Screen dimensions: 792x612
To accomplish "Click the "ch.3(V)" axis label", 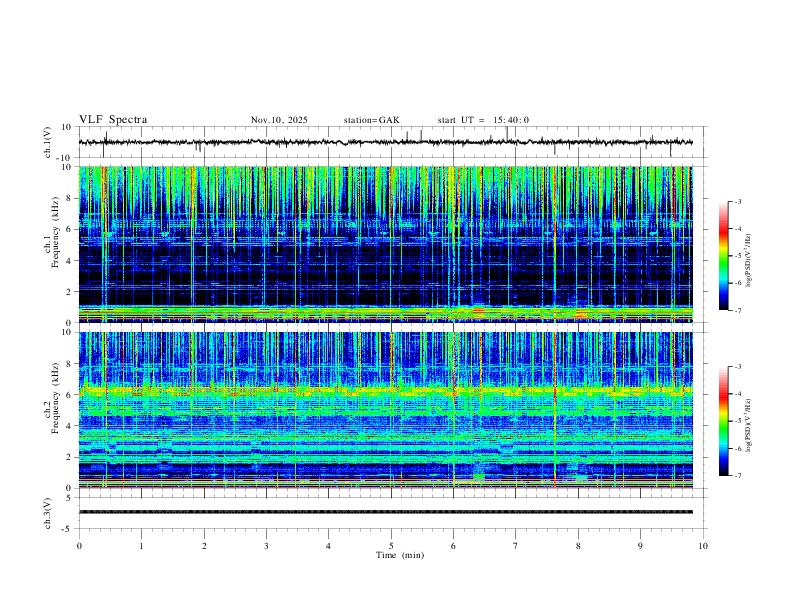I will point(48,513).
